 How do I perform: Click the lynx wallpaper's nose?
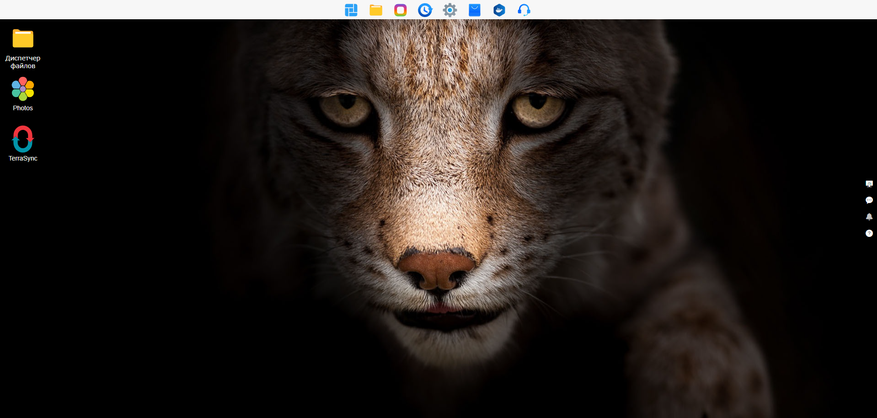click(x=437, y=270)
